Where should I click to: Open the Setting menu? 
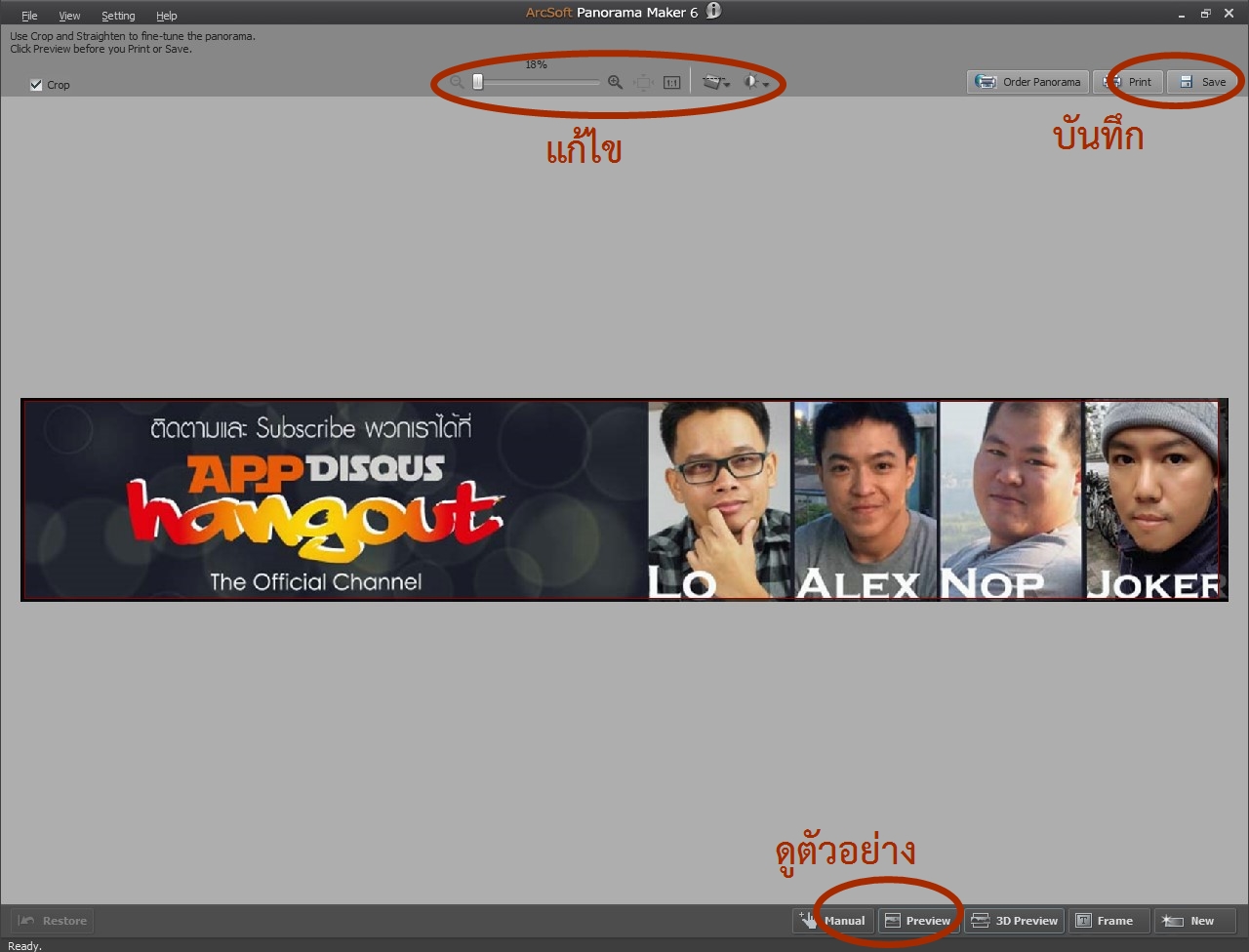click(118, 16)
